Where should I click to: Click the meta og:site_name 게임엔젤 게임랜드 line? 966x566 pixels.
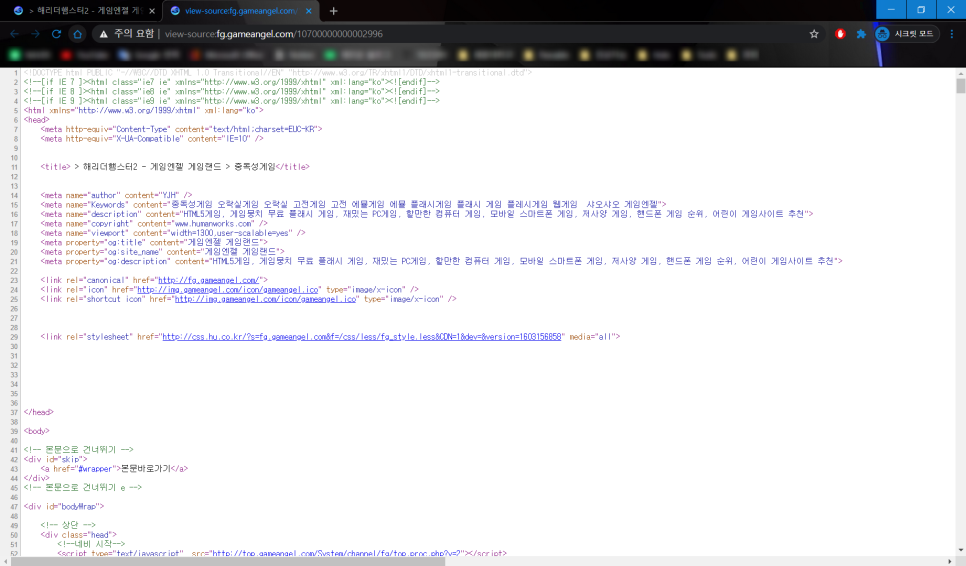[x=163, y=252]
